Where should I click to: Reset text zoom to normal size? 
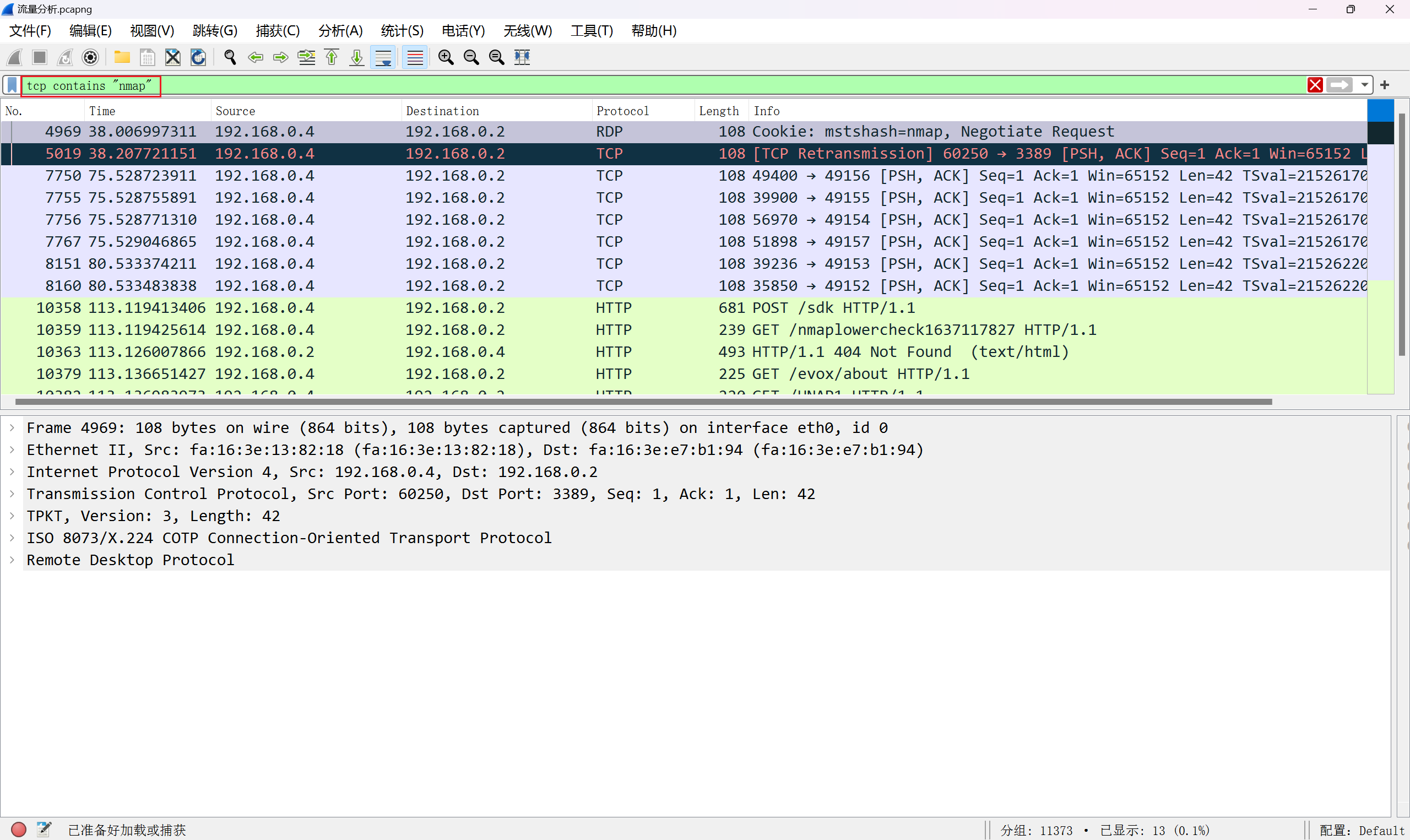(496, 57)
